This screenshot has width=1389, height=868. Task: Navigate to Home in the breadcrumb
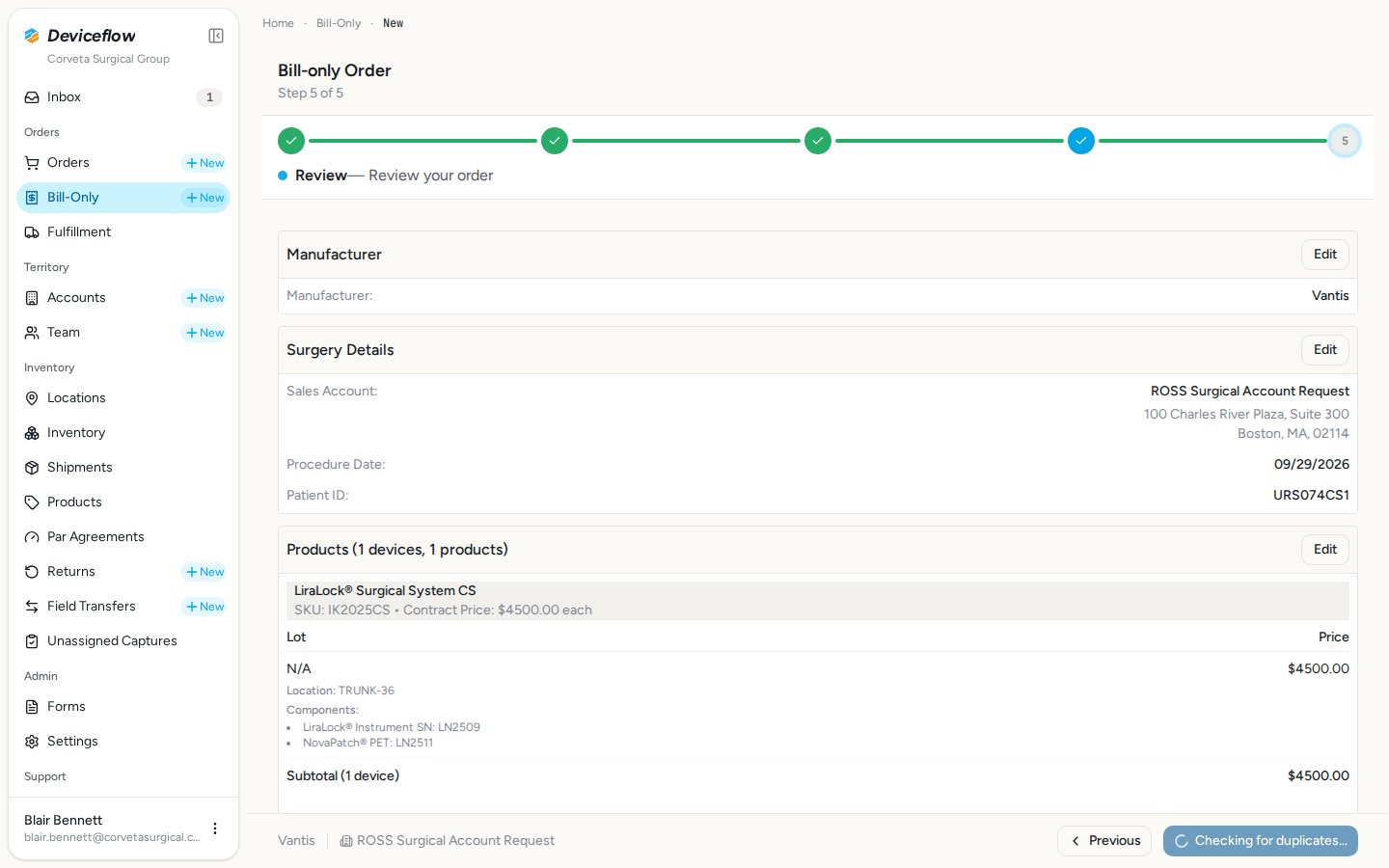[x=278, y=23]
